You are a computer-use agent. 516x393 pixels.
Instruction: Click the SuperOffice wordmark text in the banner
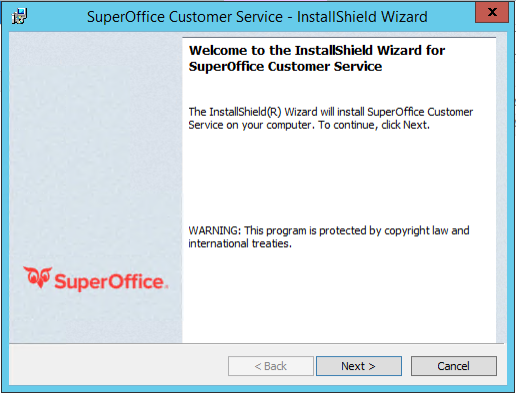111,282
